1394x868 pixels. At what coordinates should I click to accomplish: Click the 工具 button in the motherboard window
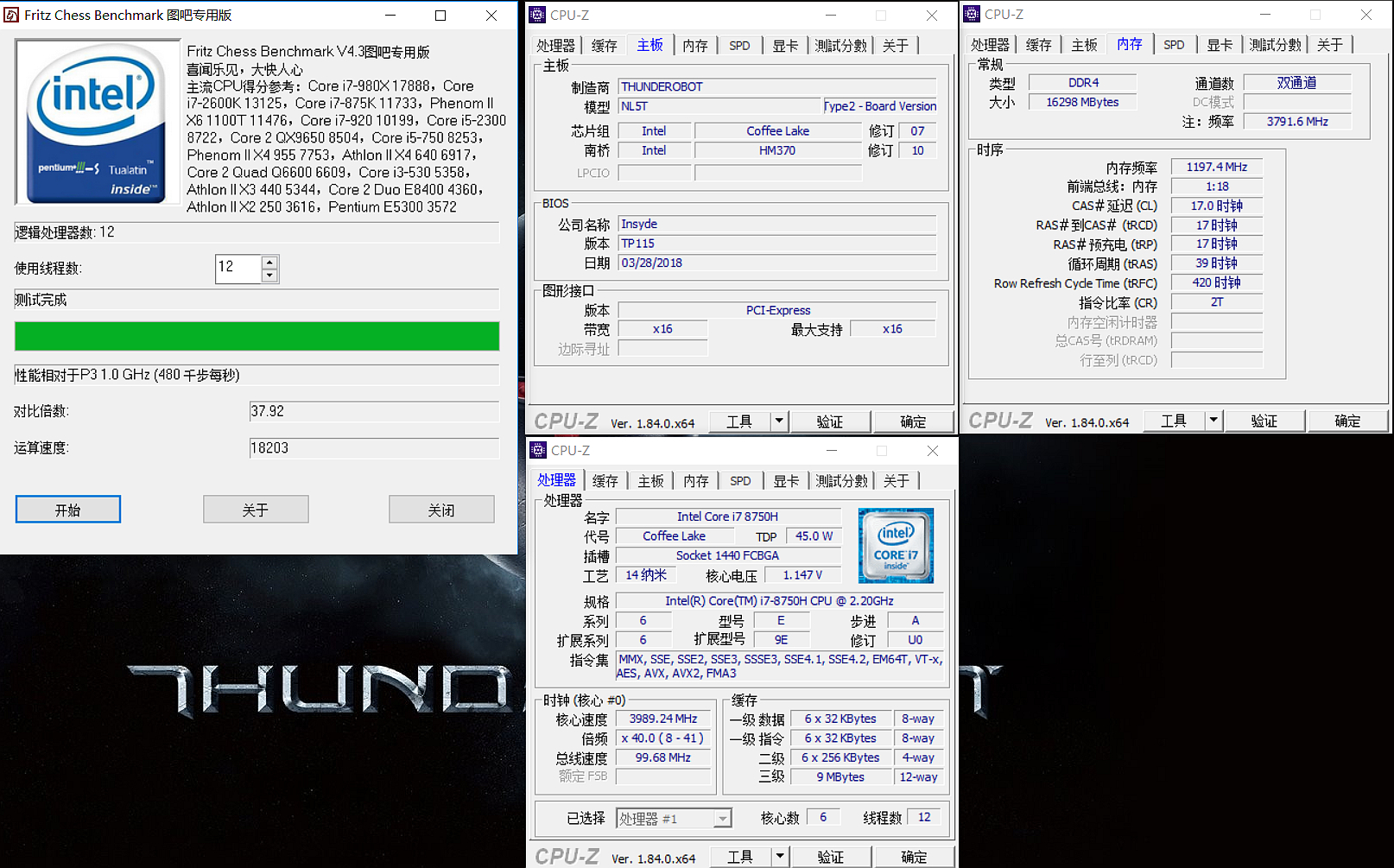739,421
